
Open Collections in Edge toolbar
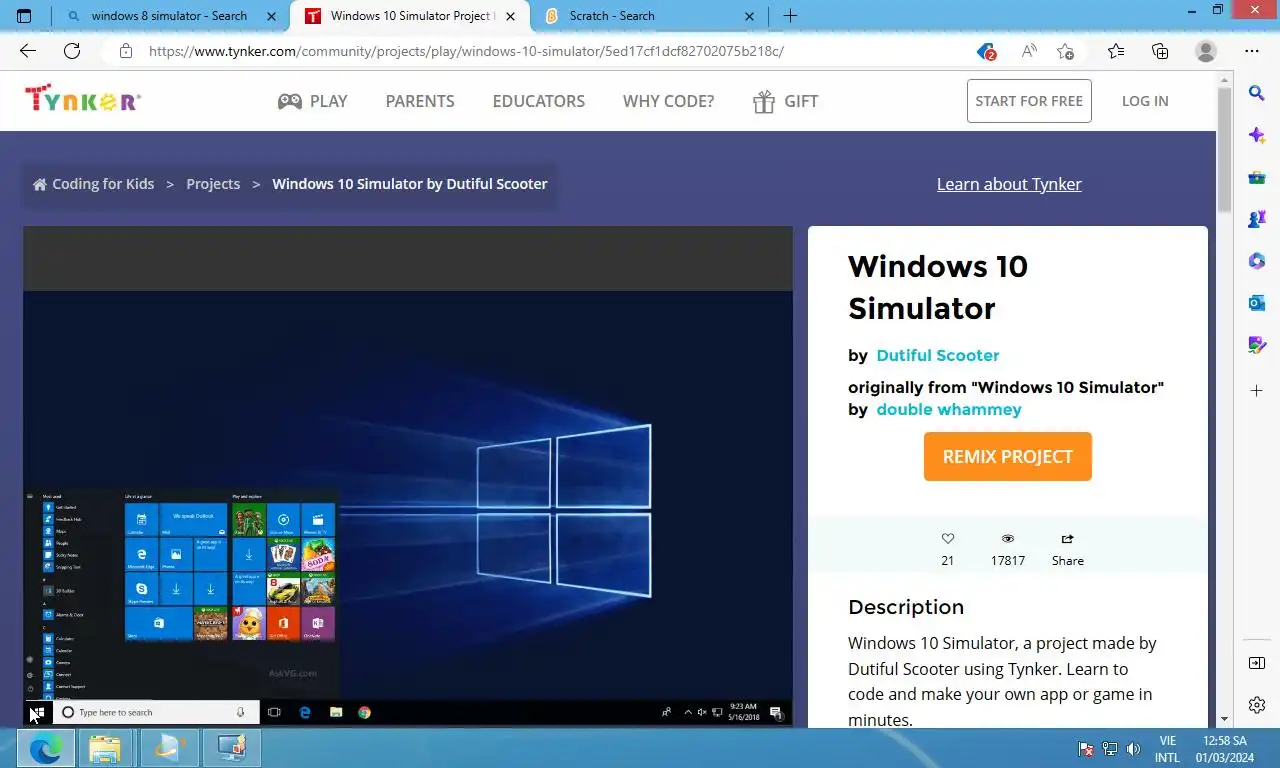[x=1160, y=51]
